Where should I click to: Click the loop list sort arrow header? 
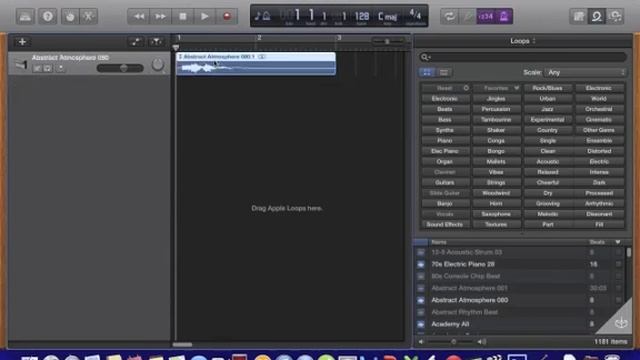[x=618, y=242]
